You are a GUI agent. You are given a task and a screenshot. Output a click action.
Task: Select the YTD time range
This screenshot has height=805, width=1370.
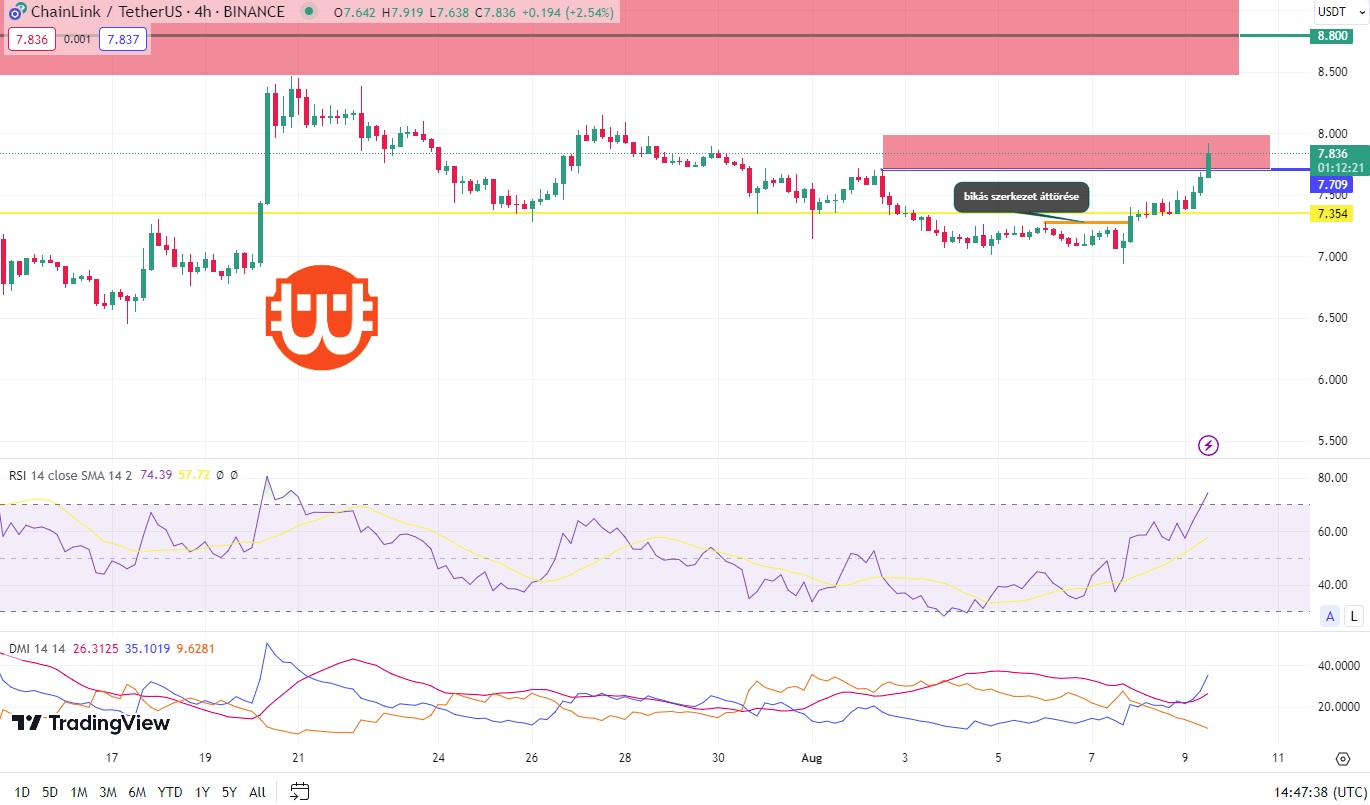coord(171,792)
